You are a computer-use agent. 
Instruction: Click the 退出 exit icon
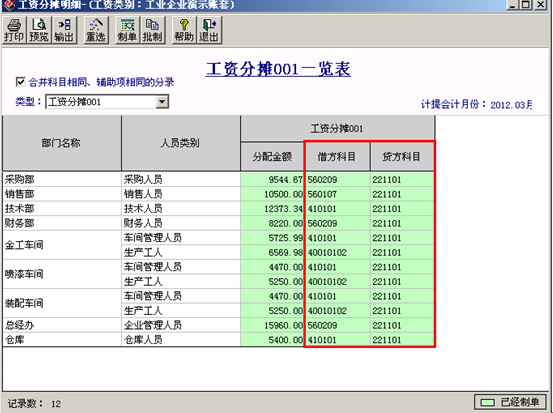[x=209, y=30]
